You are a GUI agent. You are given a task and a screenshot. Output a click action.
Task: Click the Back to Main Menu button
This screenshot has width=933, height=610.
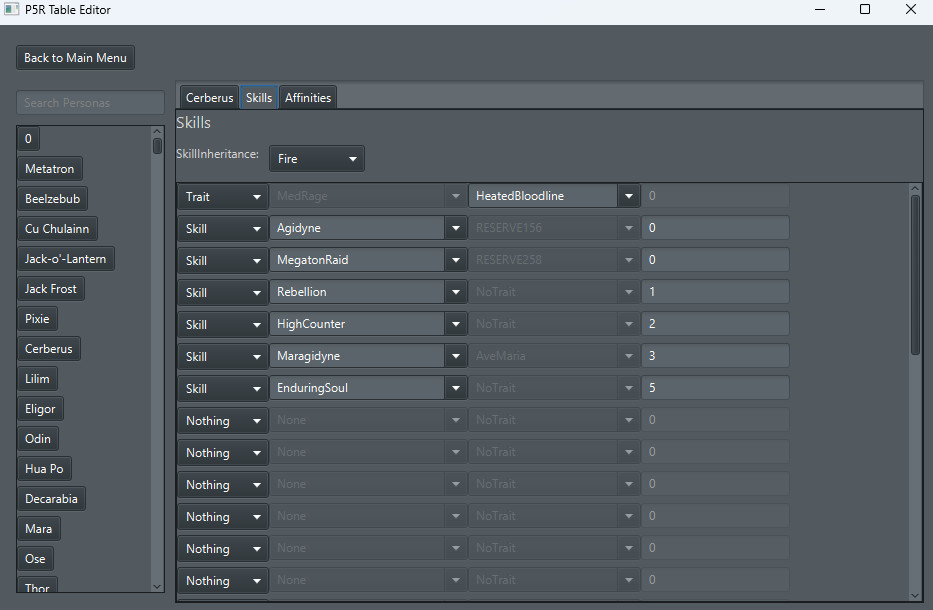coord(75,58)
